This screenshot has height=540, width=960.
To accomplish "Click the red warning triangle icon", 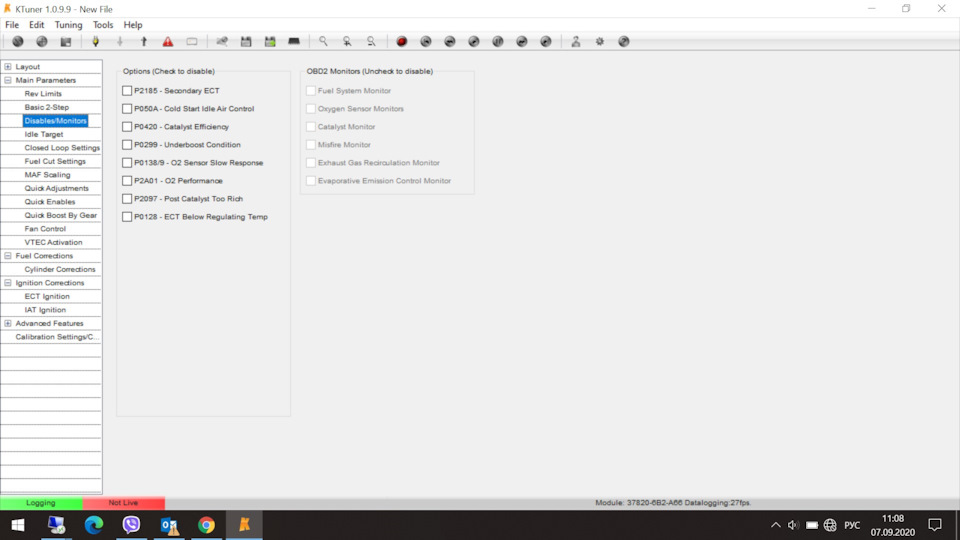I will (x=168, y=42).
